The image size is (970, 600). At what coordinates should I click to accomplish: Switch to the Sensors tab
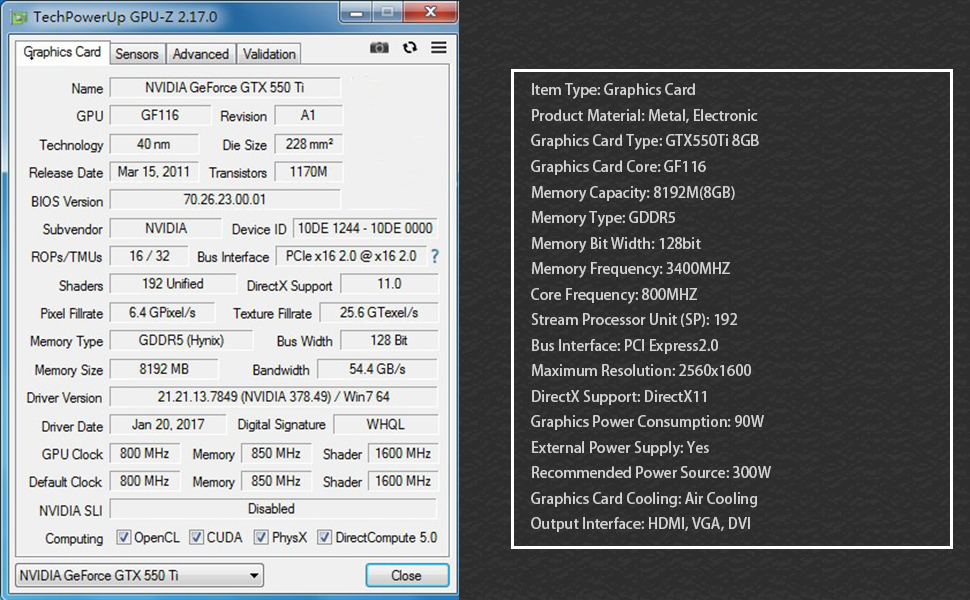coord(137,54)
